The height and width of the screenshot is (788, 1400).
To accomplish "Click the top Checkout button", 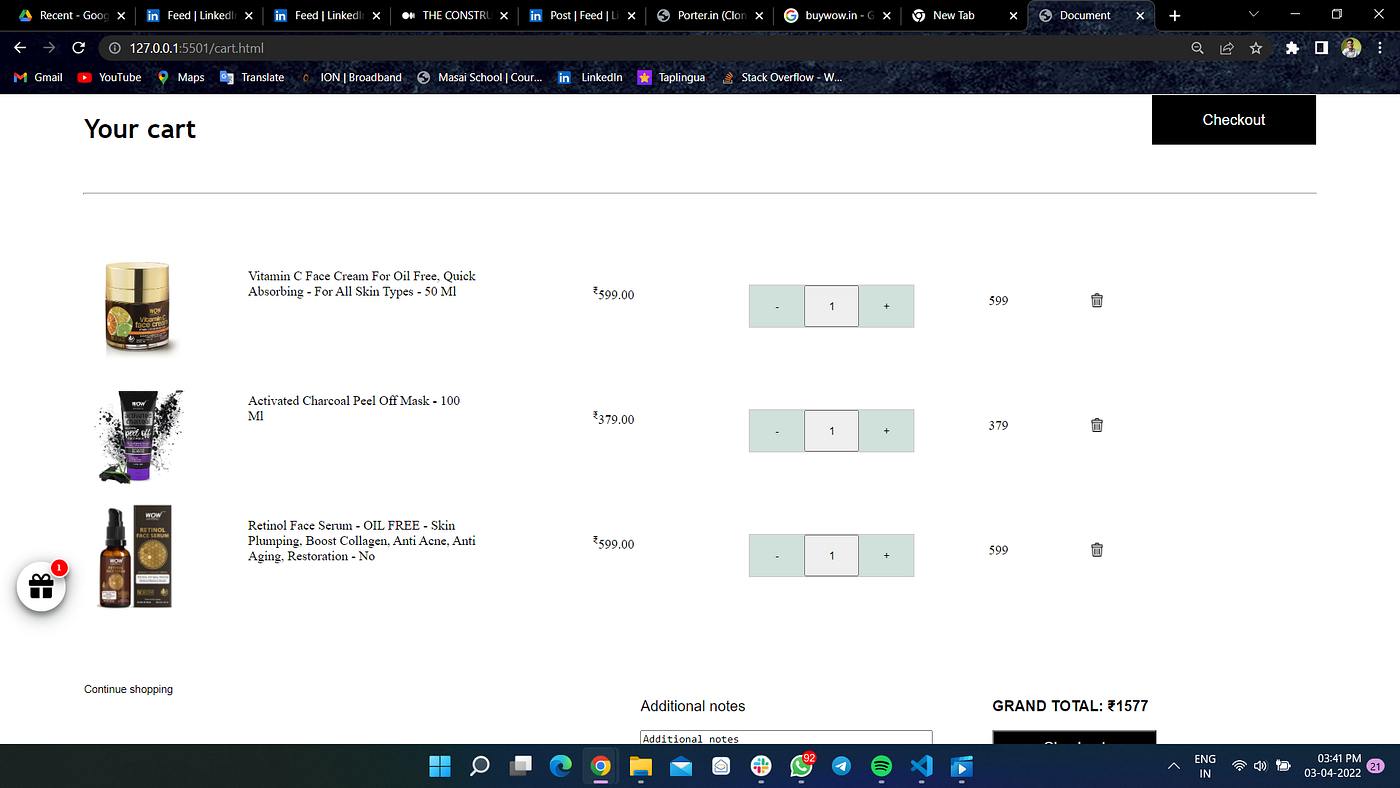I will coord(1233,120).
